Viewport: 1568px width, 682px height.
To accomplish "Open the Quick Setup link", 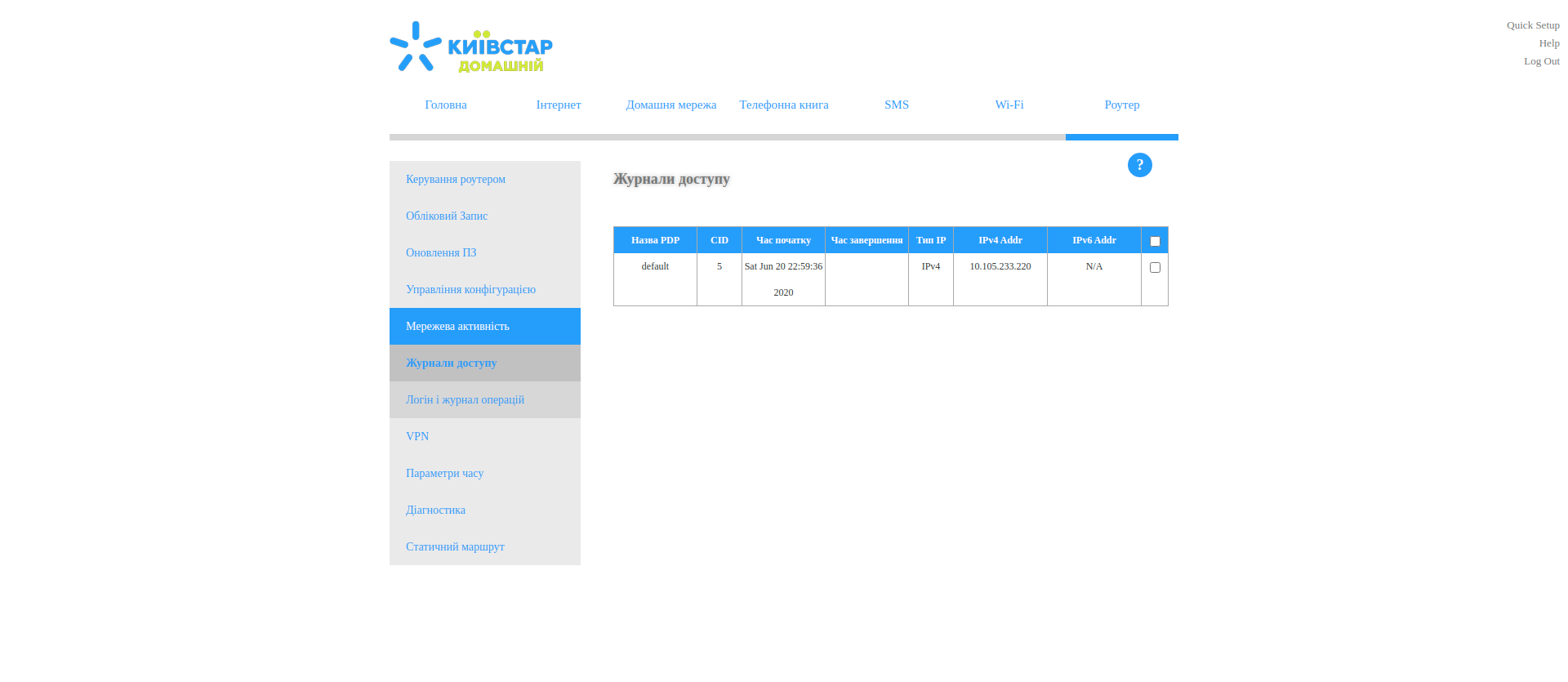I will coord(1532,25).
